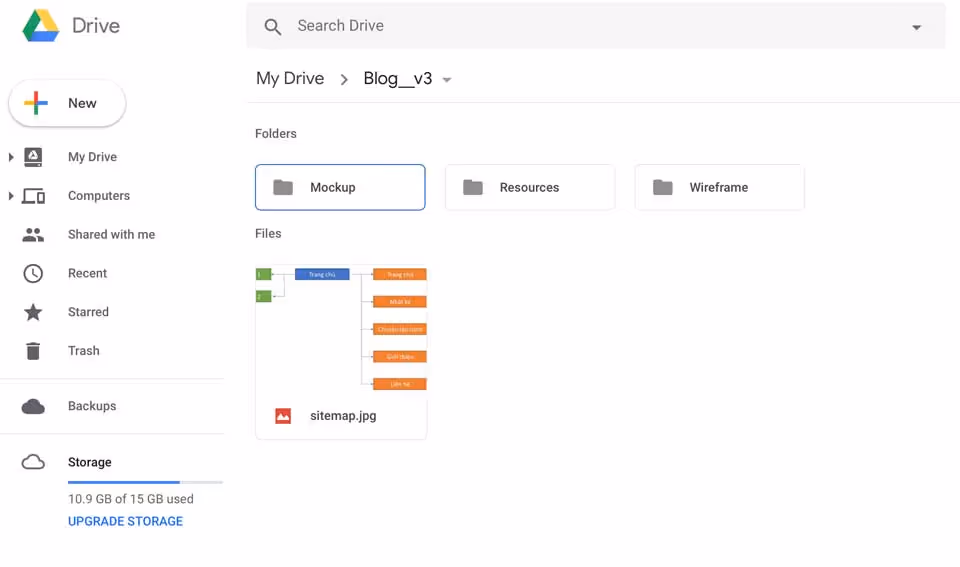Viewport: 960px width, 567px height.
Task: Click the New button
Action: pos(67,103)
